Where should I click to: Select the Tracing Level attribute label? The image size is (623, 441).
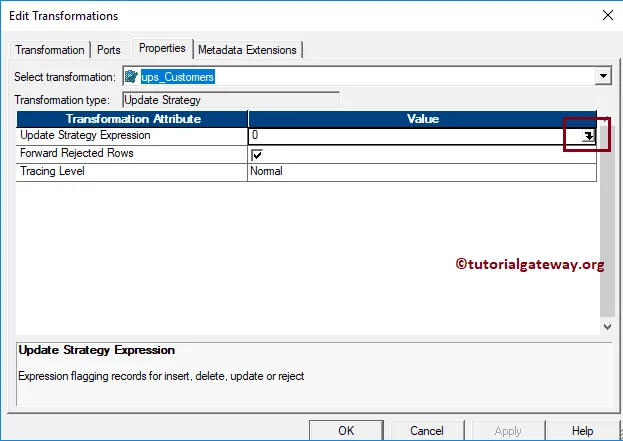pos(52,171)
